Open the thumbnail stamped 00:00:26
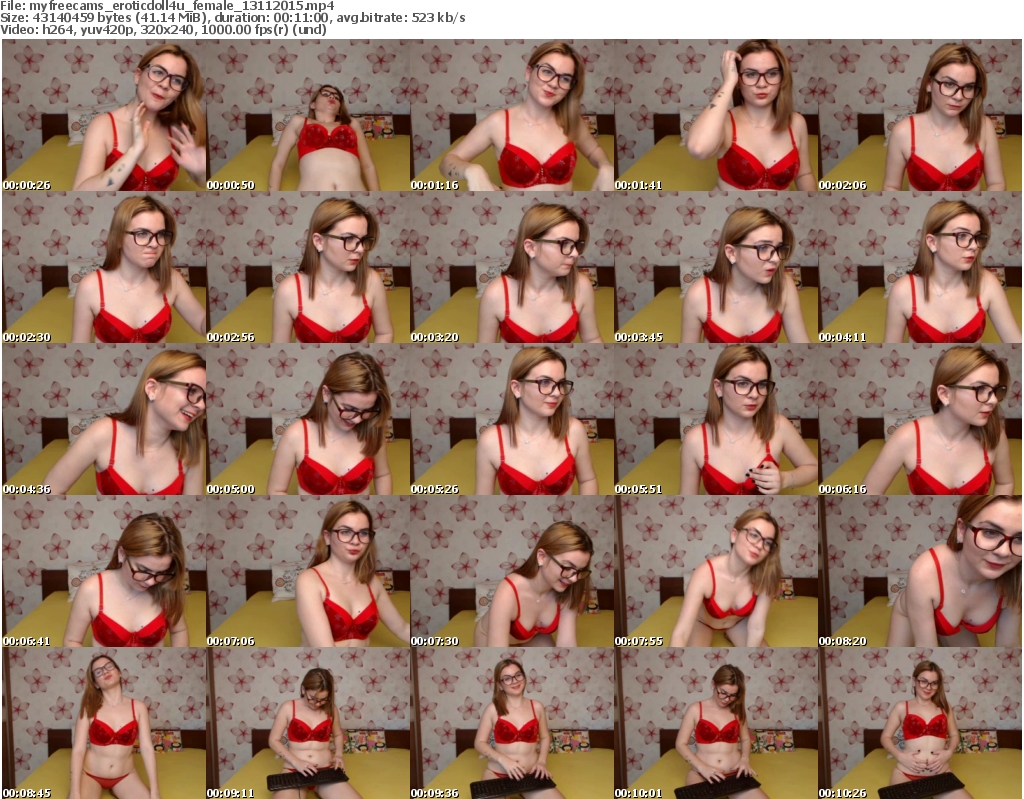Image resolution: width=1024 pixels, height=799 pixels. (x=104, y=115)
